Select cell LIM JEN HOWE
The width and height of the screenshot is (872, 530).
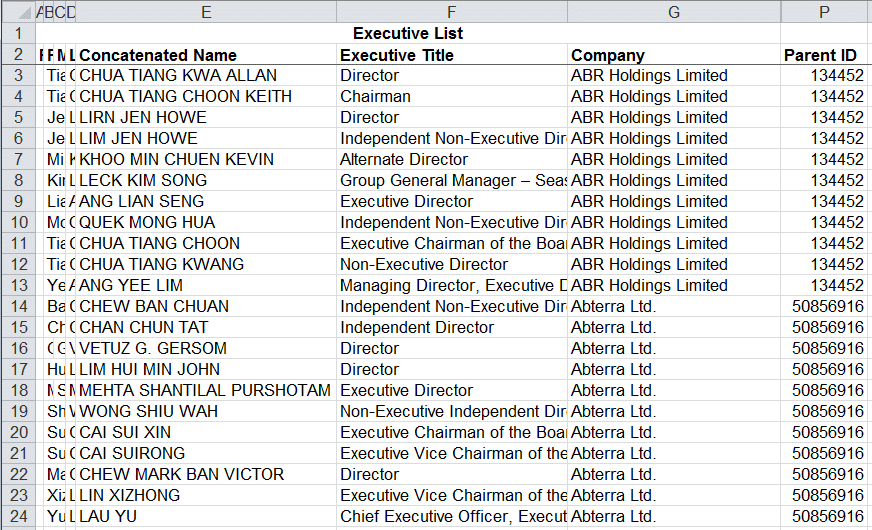coord(206,138)
